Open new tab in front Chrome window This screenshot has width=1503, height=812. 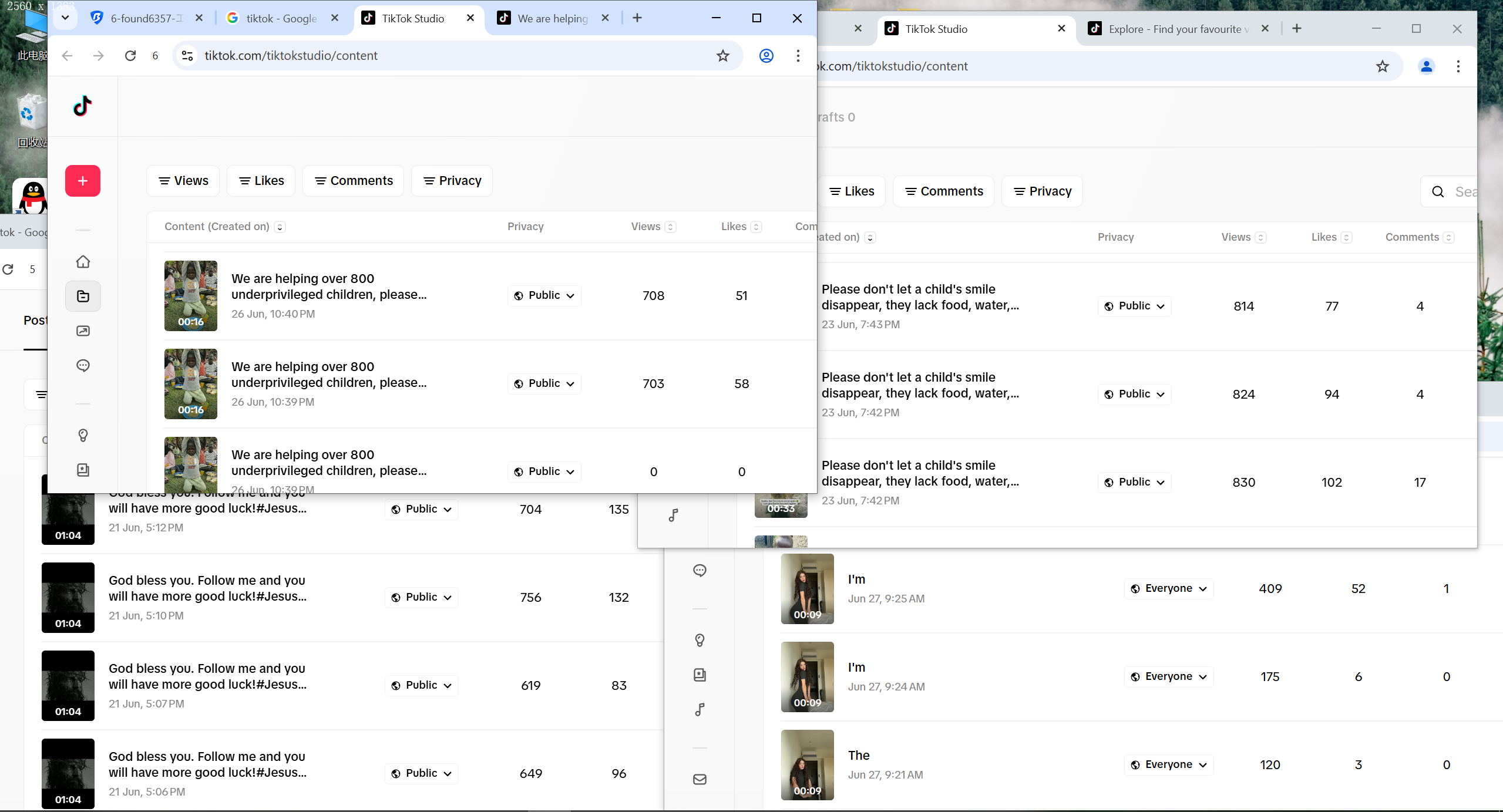click(x=637, y=18)
